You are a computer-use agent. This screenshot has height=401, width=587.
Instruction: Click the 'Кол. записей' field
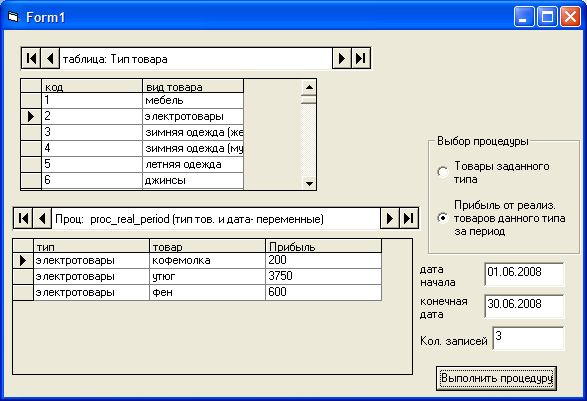pos(528,338)
